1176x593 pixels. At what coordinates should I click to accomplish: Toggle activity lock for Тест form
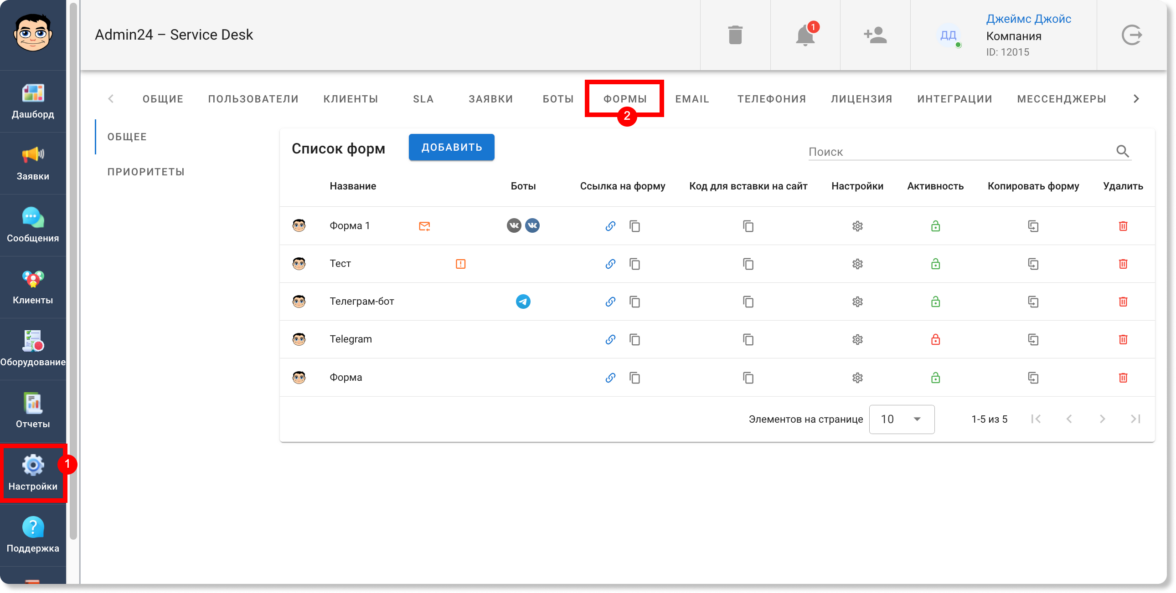pos(935,264)
